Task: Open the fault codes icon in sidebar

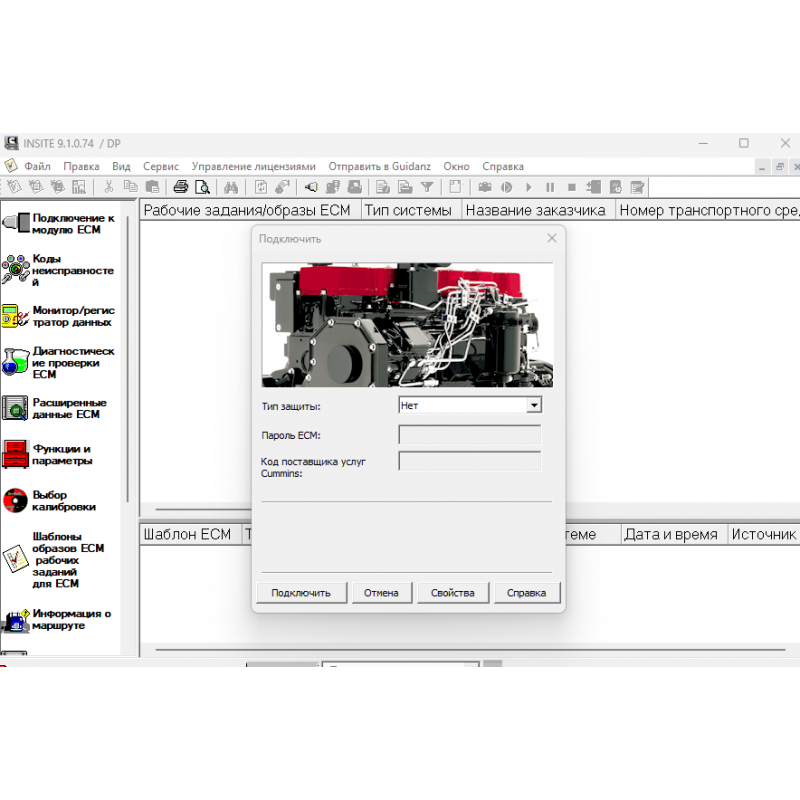Action: (16, 270)
